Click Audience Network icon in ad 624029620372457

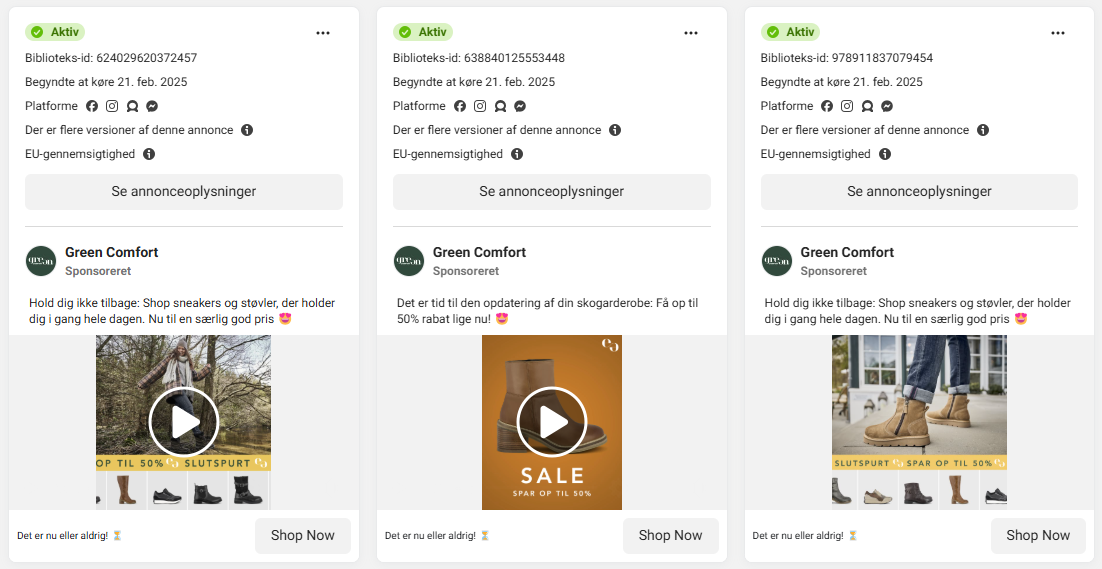click(x=132, y=106)
